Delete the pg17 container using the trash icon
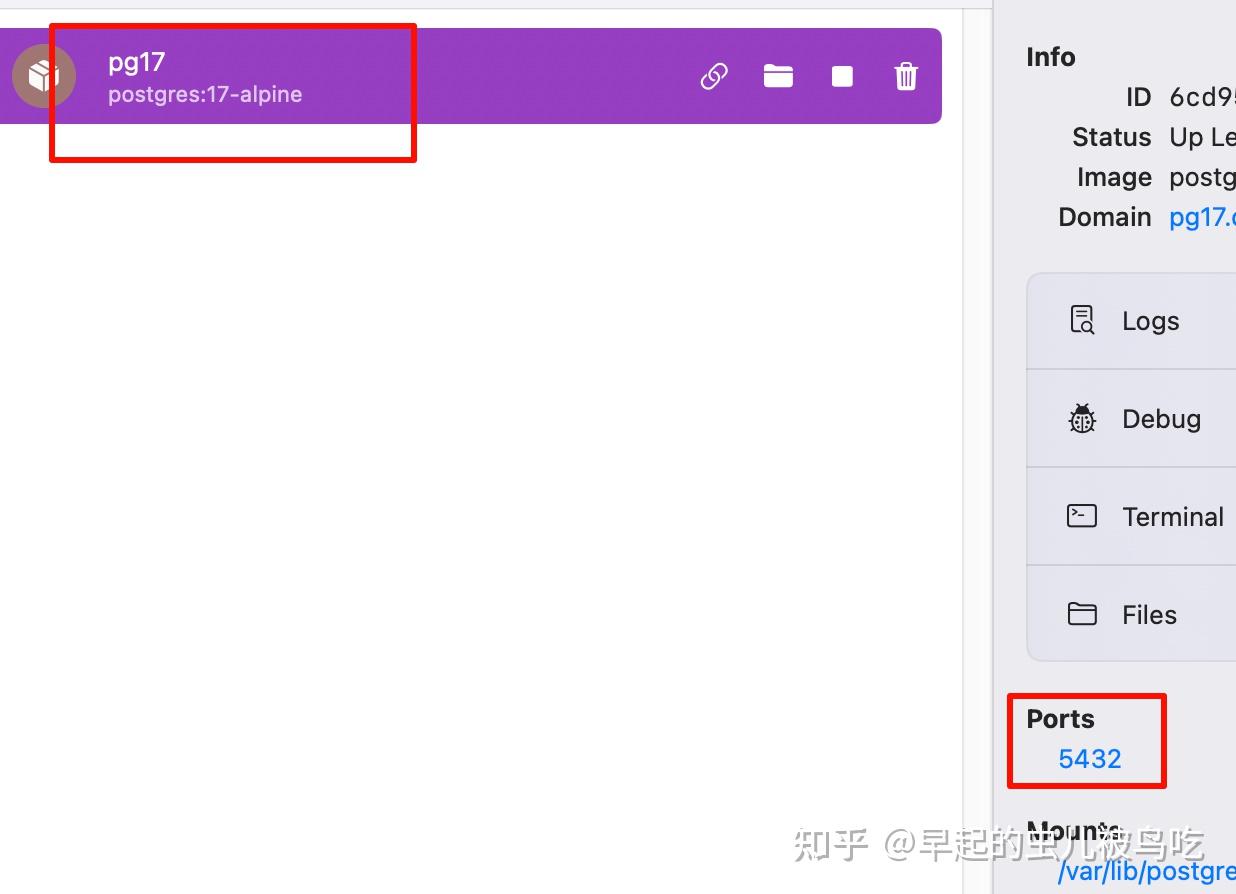Viewport: 1236px width, 894px height. click(x=905, y=75)
